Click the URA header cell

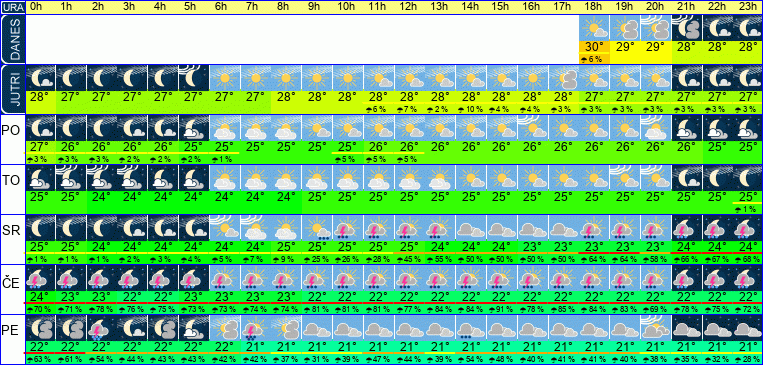click(13, 7)
